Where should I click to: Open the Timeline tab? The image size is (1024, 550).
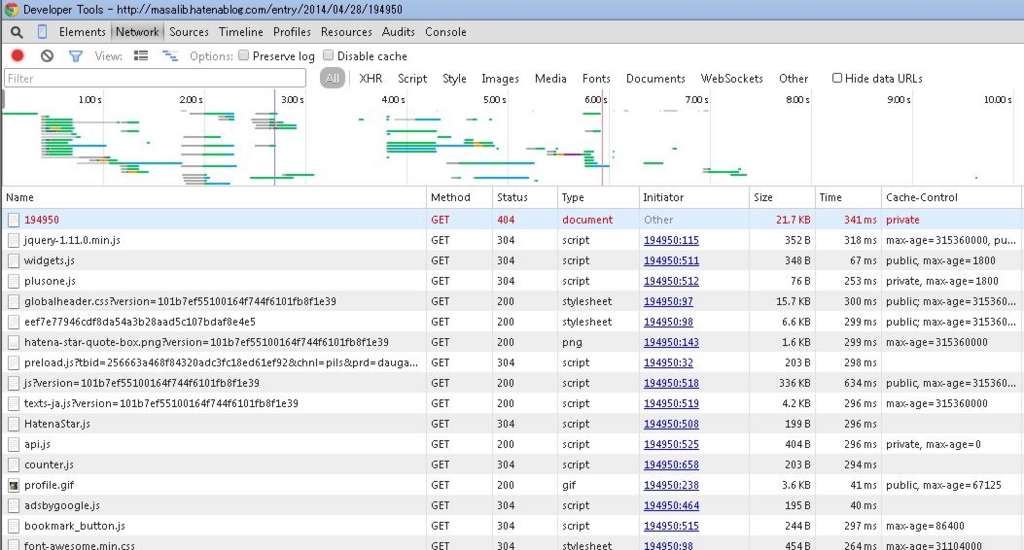pyautogui.click(x=241, y=32)
